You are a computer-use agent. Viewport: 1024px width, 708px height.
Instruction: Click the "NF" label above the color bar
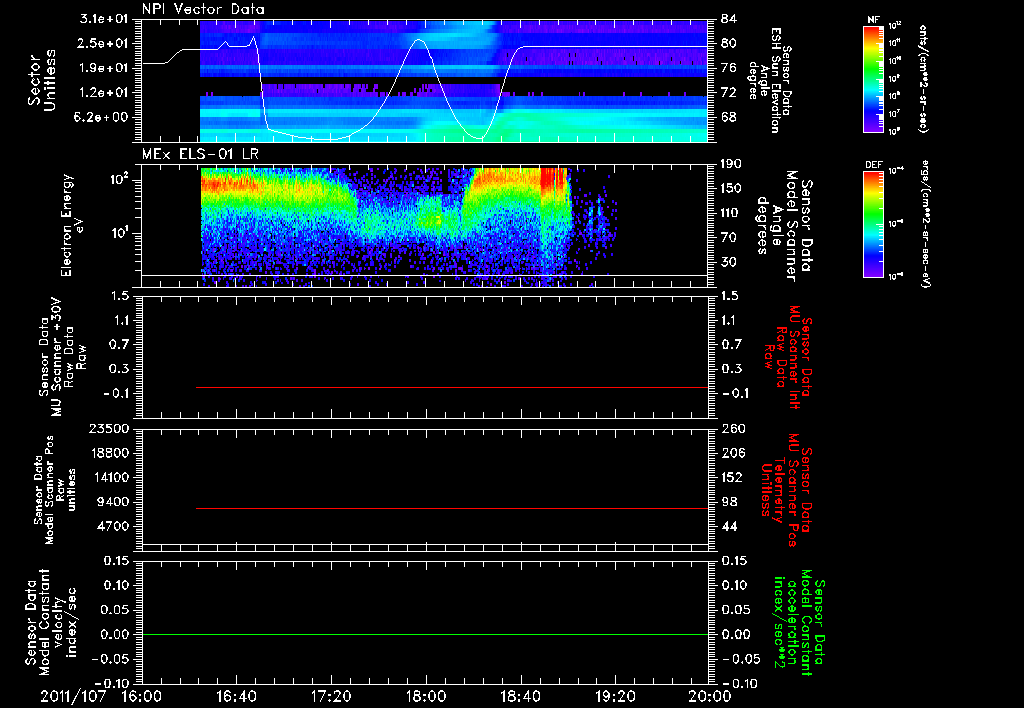click(x=874, y=20)
